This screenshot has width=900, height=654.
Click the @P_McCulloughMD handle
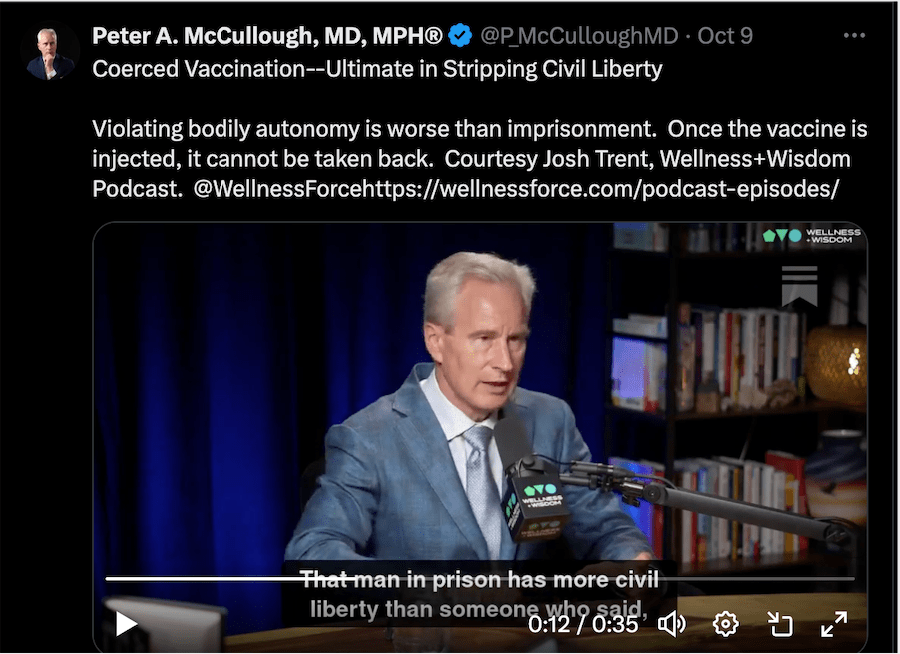click(579, 36)
